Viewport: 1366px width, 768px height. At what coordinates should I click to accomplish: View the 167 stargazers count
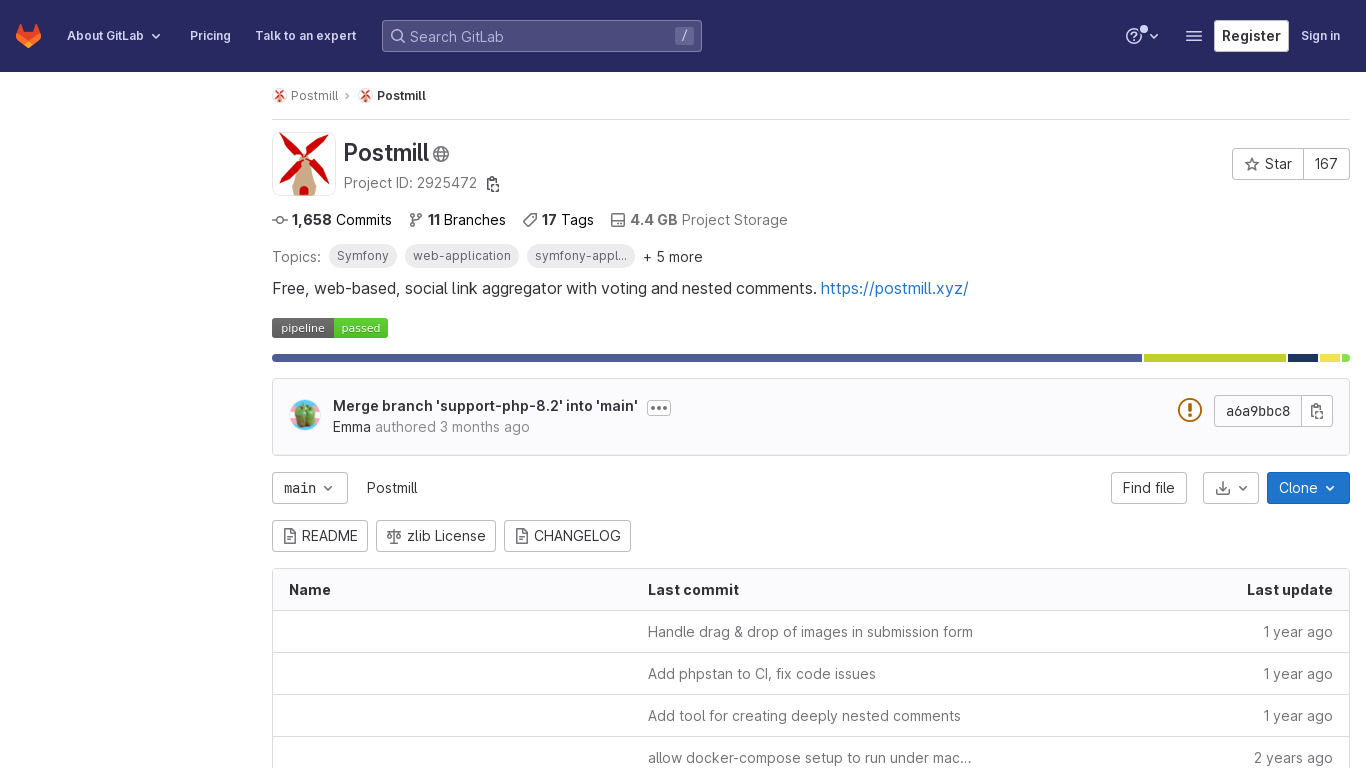coord(1326,164)
